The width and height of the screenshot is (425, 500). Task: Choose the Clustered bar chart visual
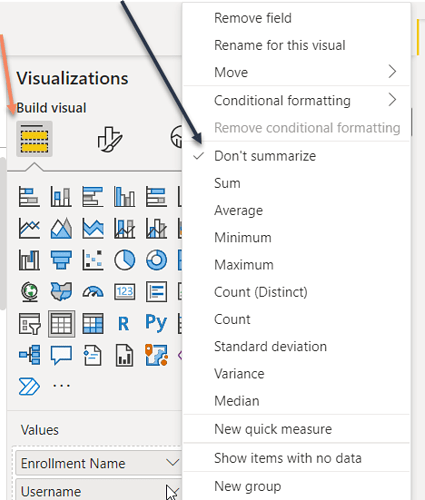[x=93, y=196]
